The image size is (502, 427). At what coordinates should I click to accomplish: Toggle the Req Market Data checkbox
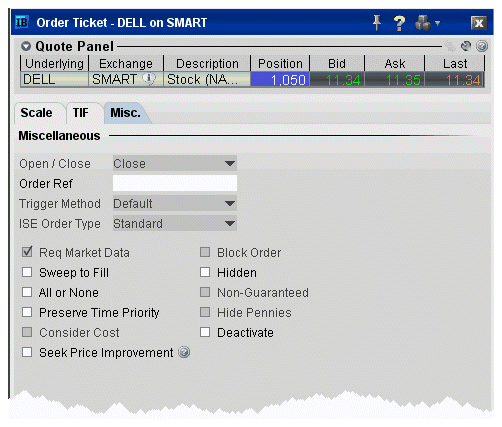(x=27, y=252)
